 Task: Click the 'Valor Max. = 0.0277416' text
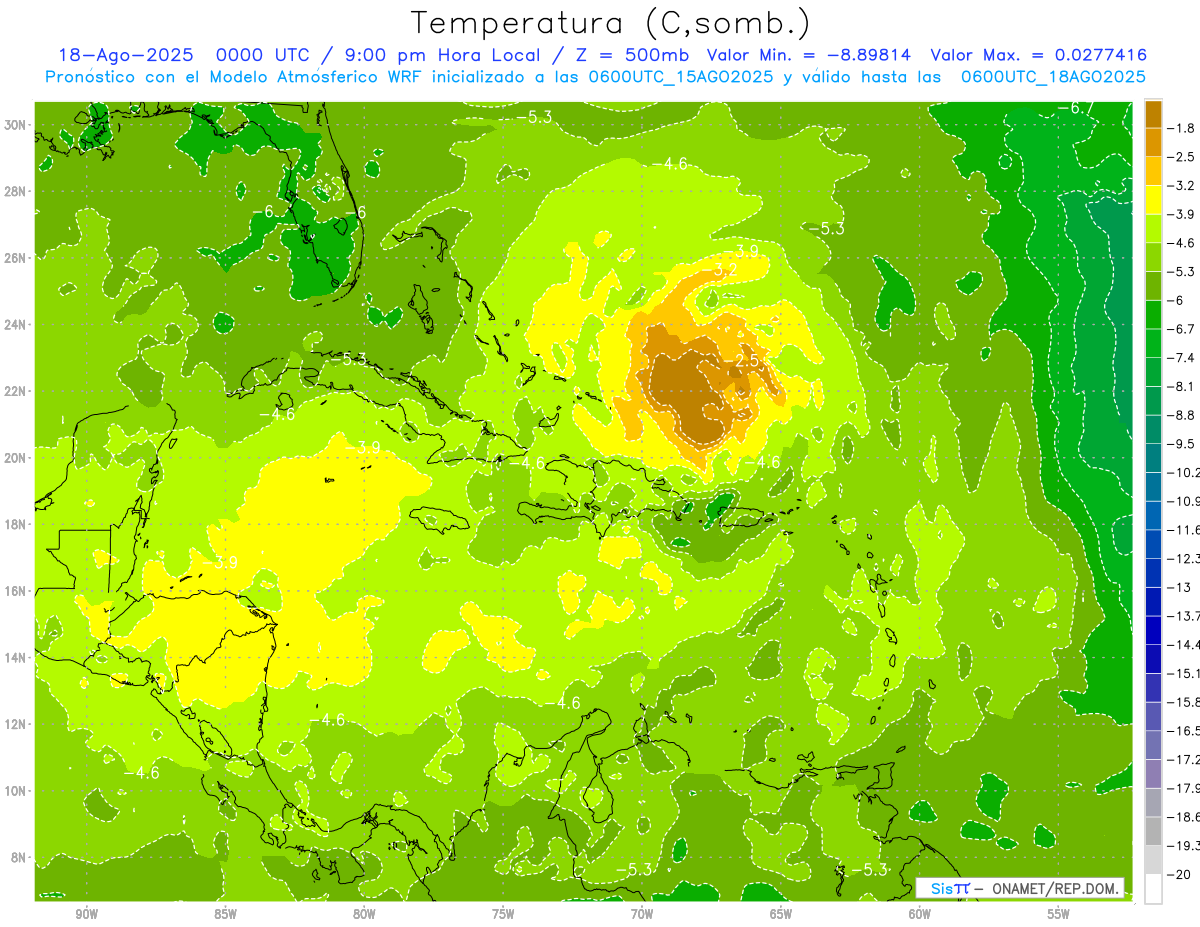coord(1039,55)
